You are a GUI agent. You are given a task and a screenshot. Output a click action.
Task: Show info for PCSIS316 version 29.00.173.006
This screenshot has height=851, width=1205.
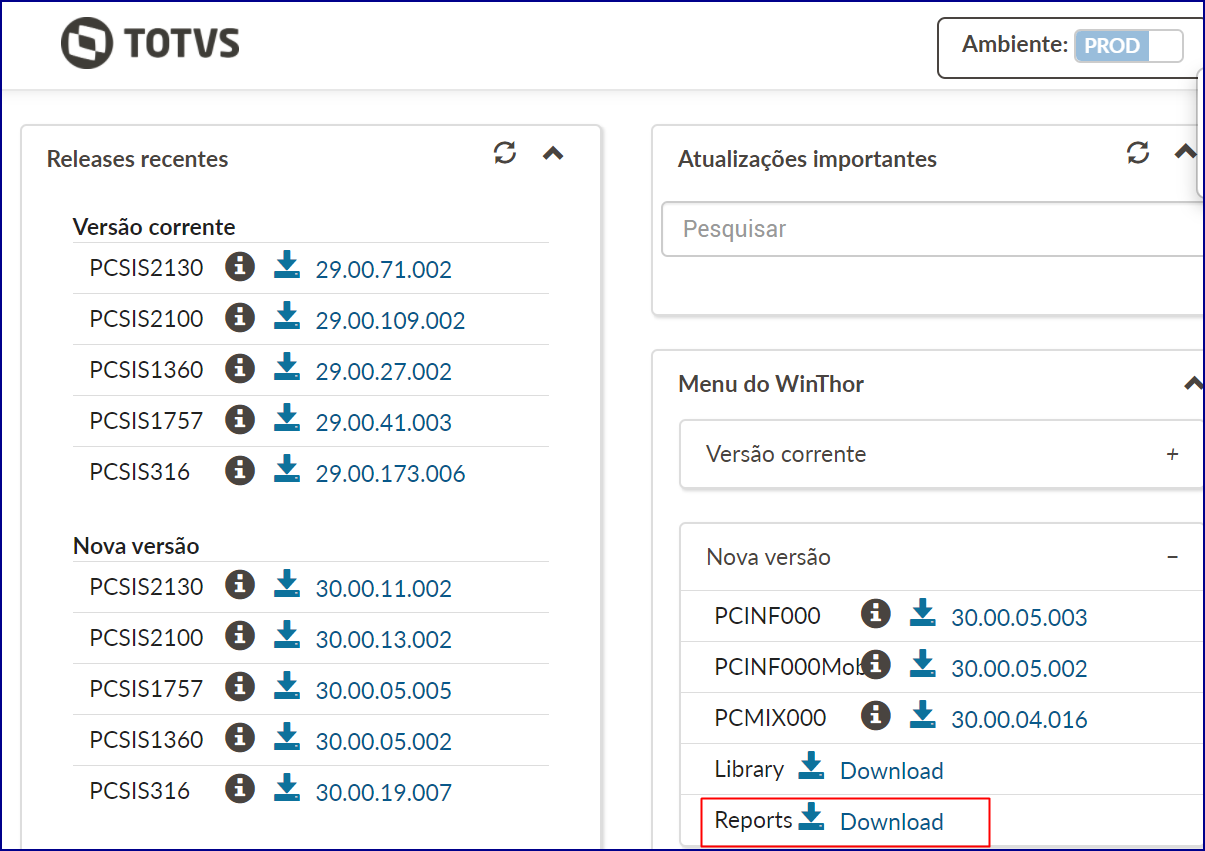click(239, 470)
